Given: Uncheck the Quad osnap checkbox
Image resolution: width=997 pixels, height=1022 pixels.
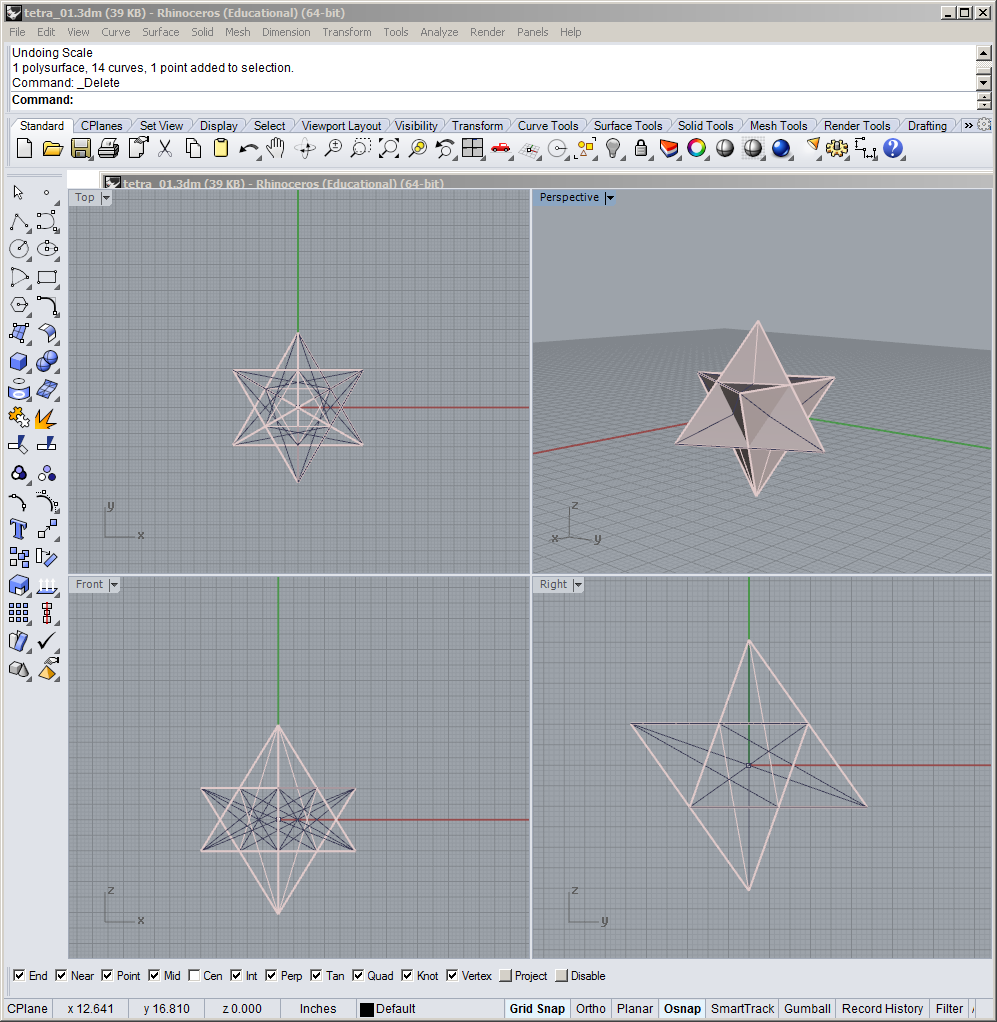Looking at the screenshot, I should [x=358, y=976].
